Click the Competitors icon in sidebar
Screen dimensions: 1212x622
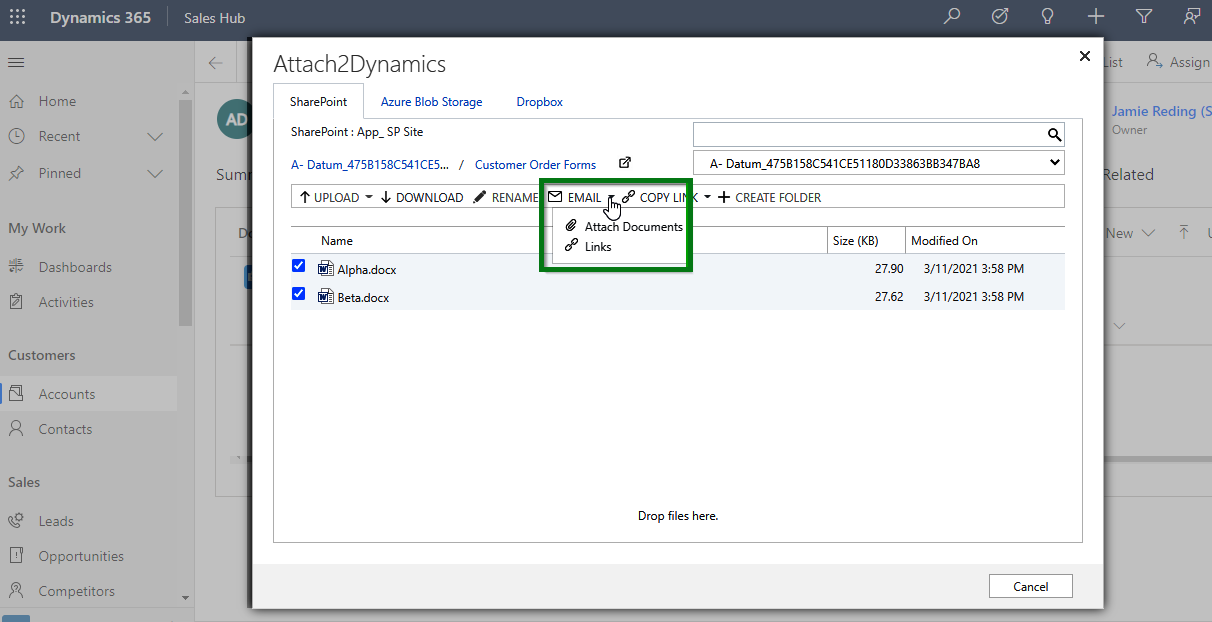tap(16, 591)
